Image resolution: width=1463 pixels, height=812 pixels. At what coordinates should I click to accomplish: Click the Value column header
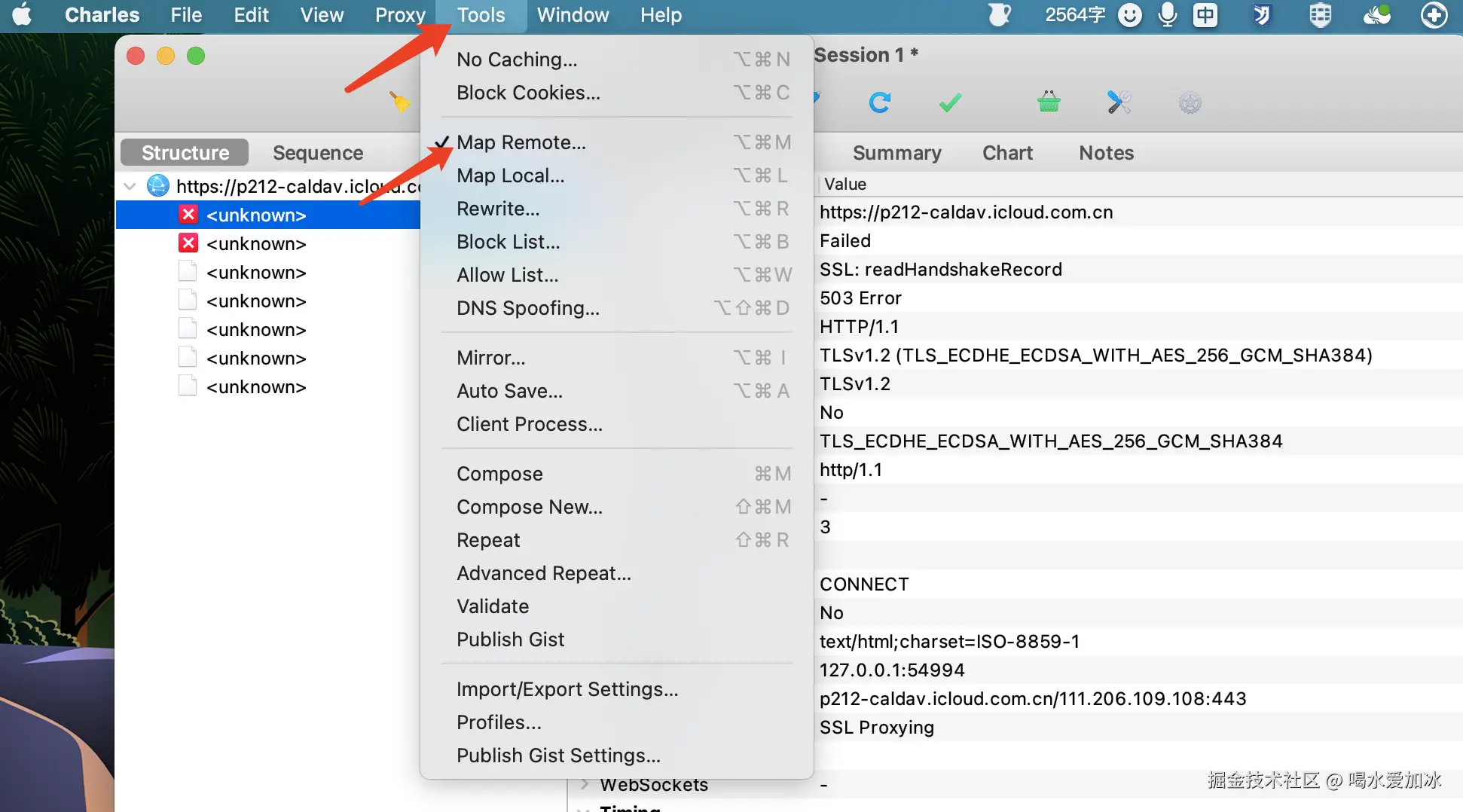point(845,184)
